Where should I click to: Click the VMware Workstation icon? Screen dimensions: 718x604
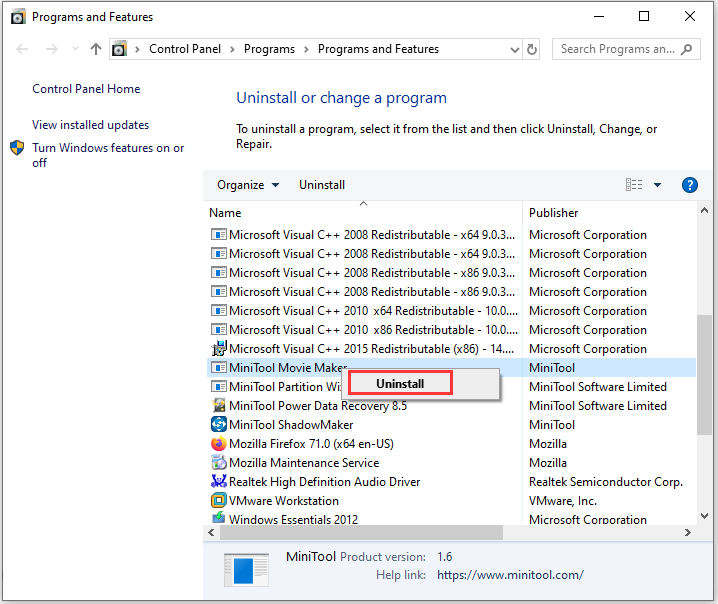coord(219,501)
